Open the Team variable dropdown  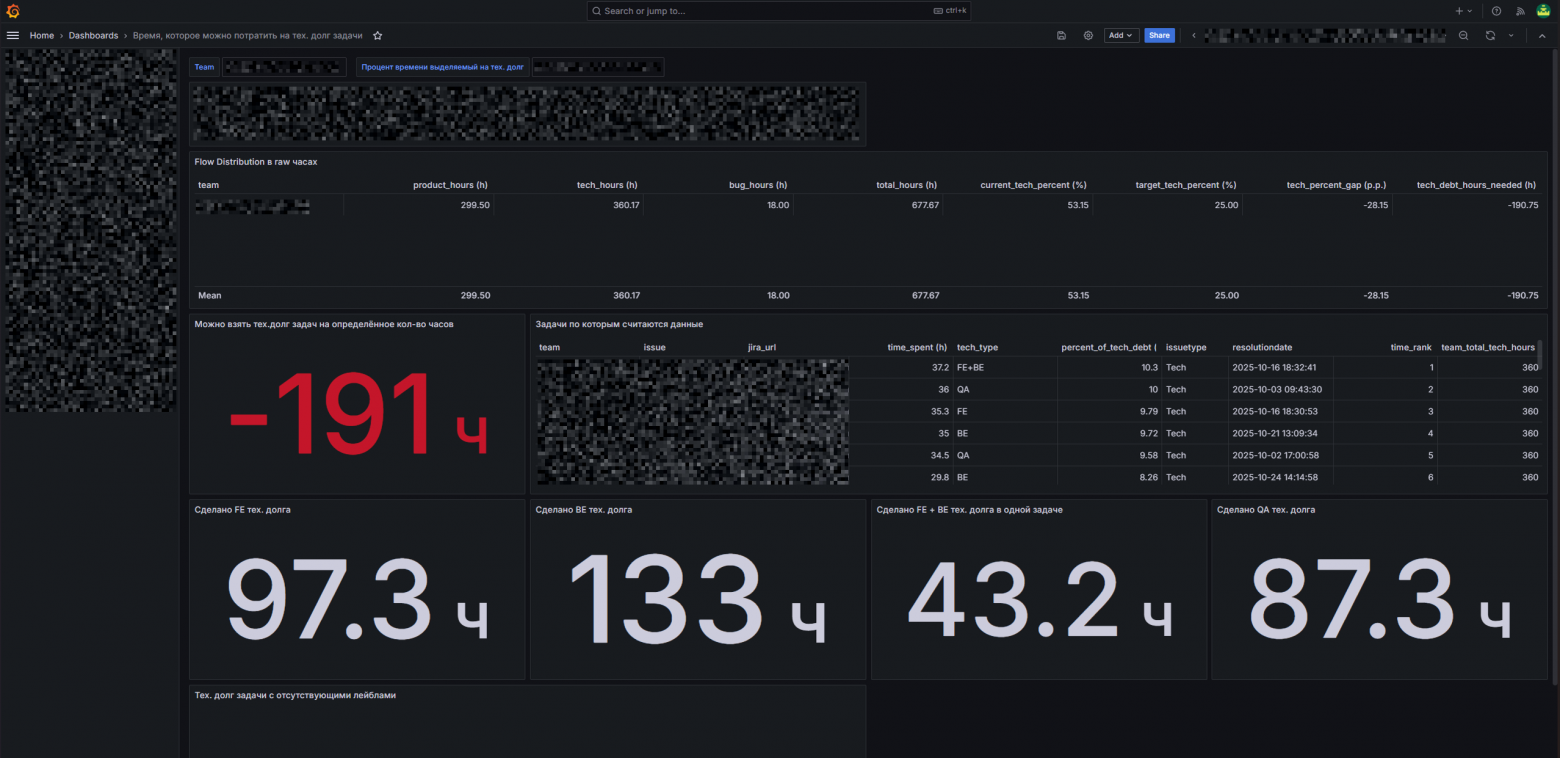pos(282,67)
